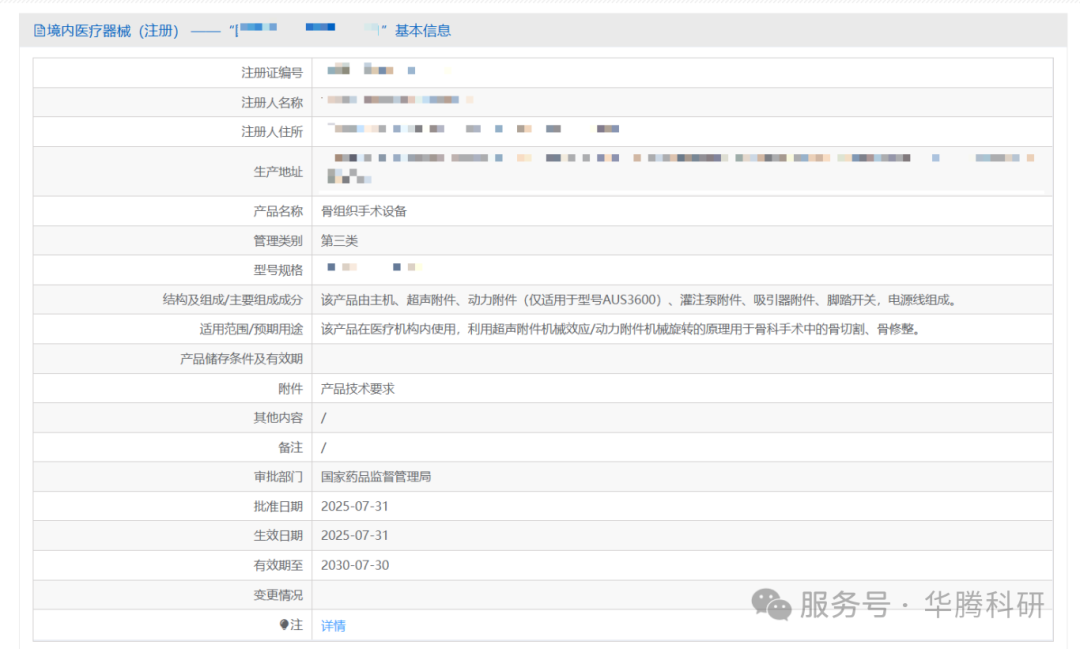The image size is (1080, 649).
Task: Click approval department 国家药品监督管理局
Action: 375,477
